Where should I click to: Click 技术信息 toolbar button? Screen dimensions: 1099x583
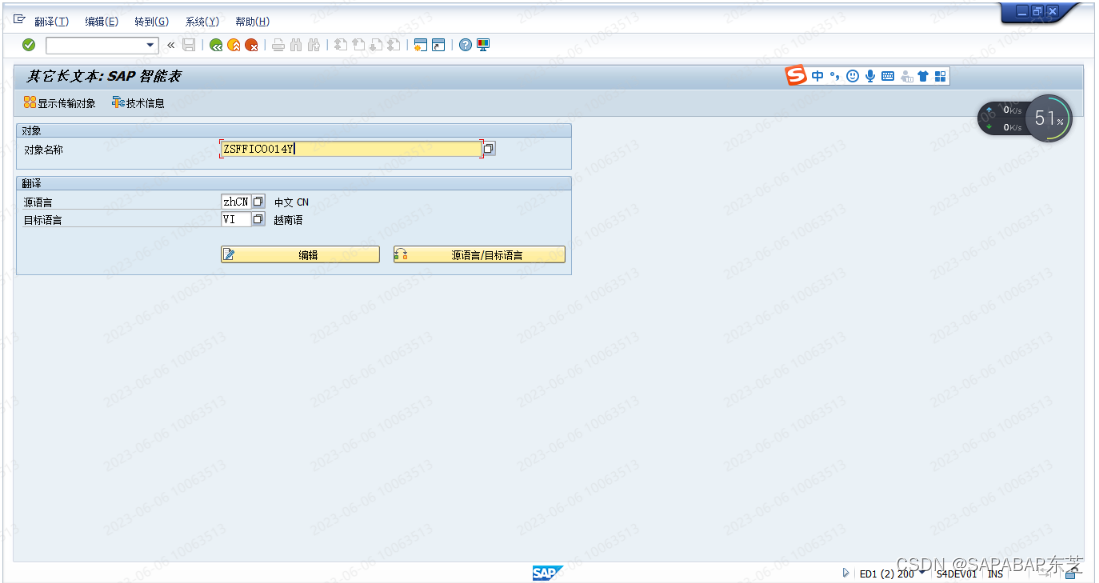(x=138, y=103)
